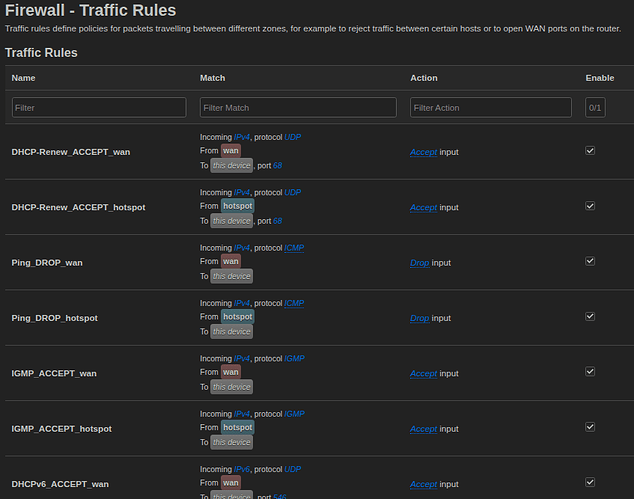Toggle the IGMP_ACCEPT_hotspot enable checkbox
Viewport: 634px width, 499px height.
[x=590, y=427]
